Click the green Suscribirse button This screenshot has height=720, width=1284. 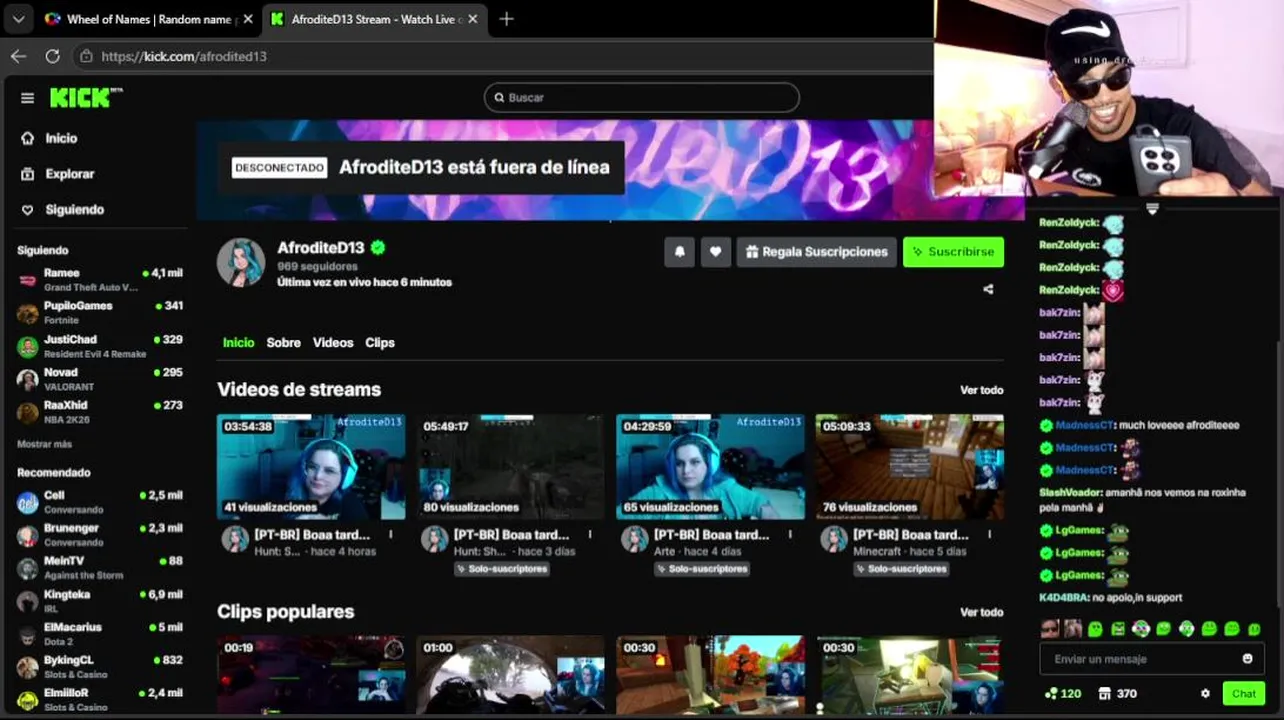click(953, 252)
